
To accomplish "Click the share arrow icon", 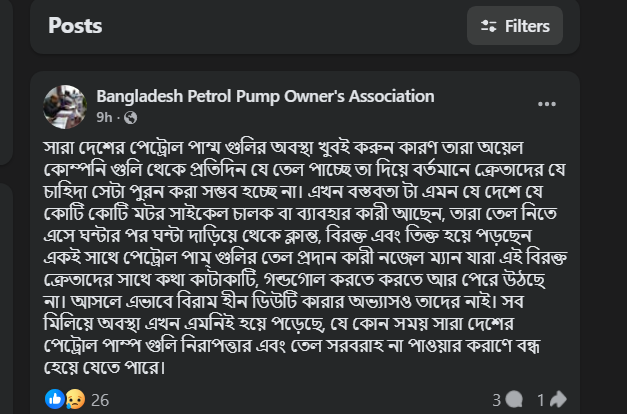I will [558, 399].
